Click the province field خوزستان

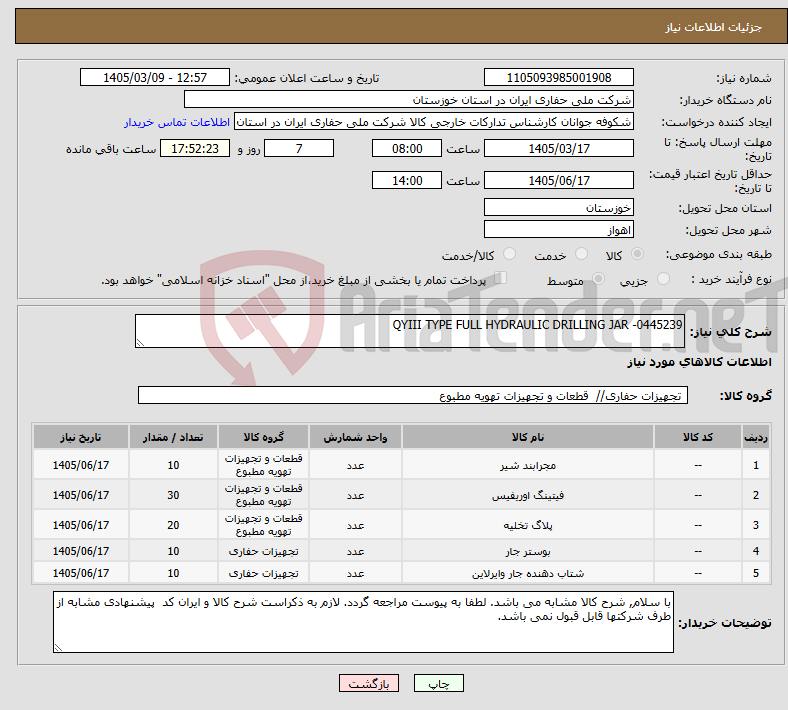tap(558, 208)
